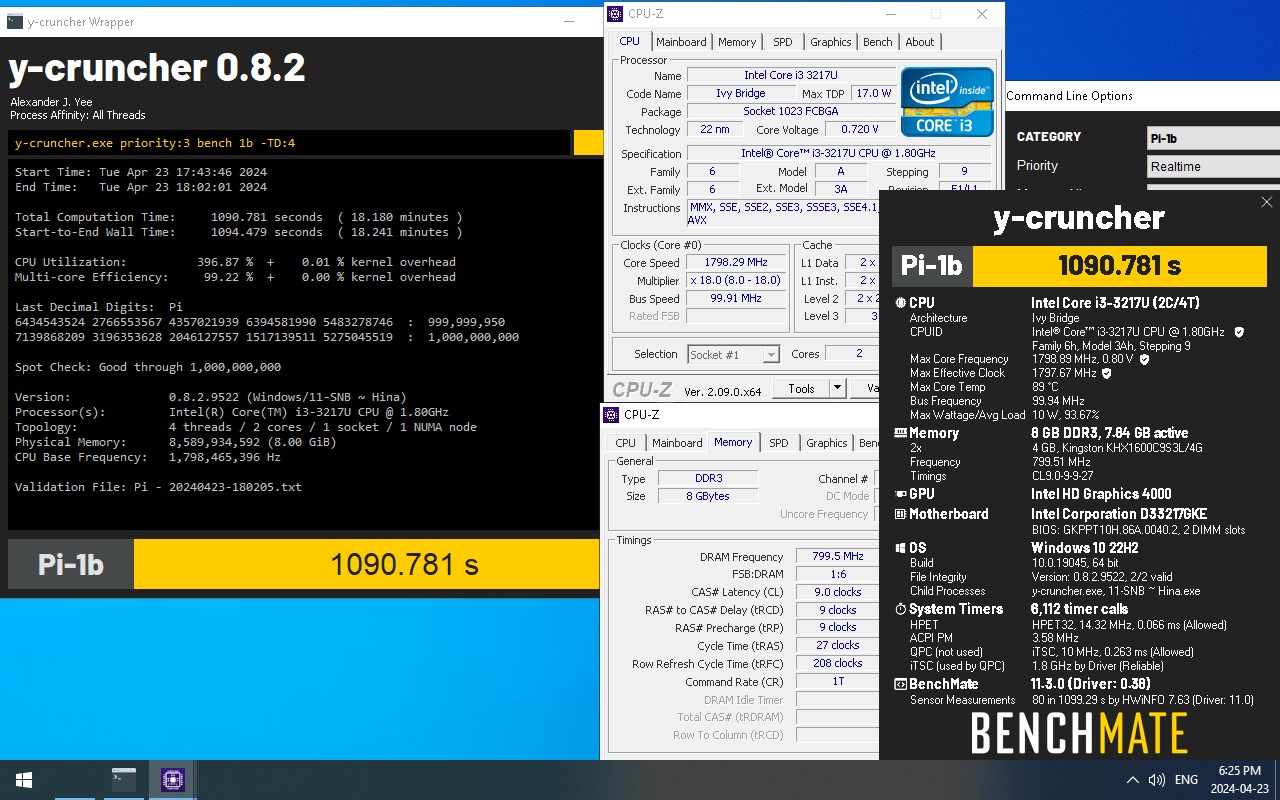Open the terminal app in taskbar
Viewport: 1280px width, 800px height.
pyautogui.click(x=124, y=780)
